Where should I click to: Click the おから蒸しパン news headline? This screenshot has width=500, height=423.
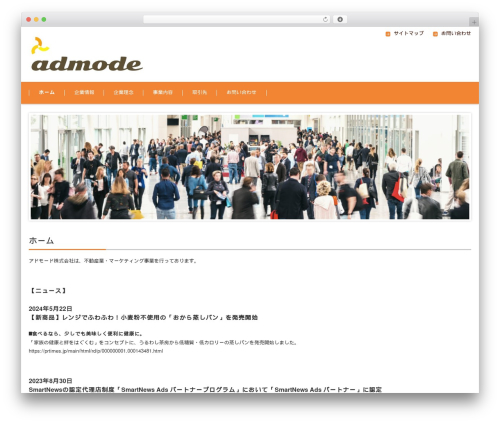coord(143,317)
